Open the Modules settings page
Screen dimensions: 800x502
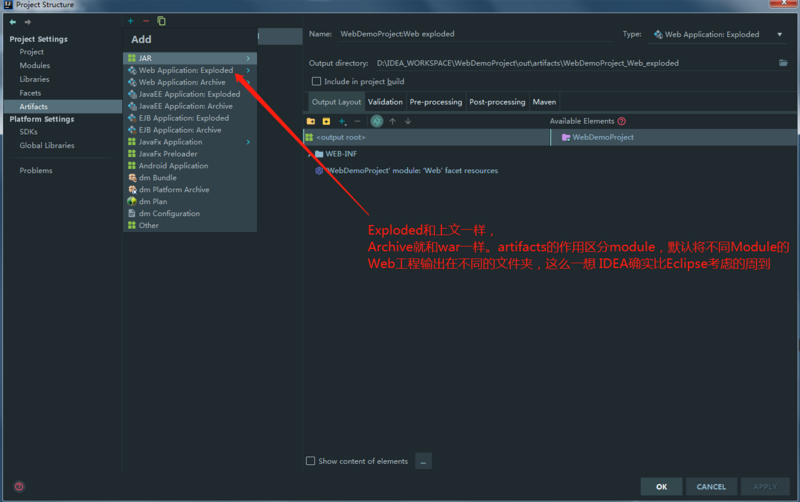click(x=35, y=65)
